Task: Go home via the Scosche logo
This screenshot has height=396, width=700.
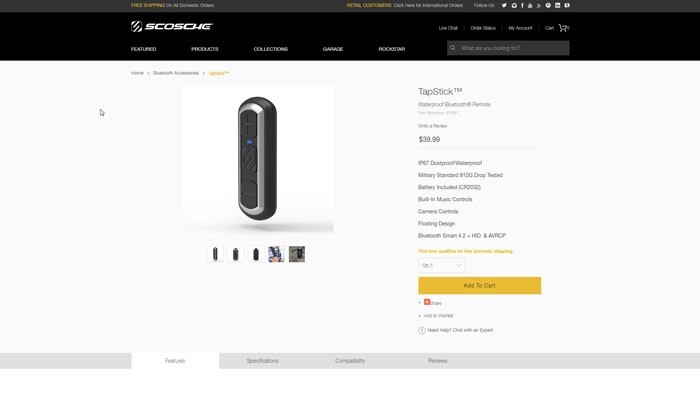Action: pos(172,26)
